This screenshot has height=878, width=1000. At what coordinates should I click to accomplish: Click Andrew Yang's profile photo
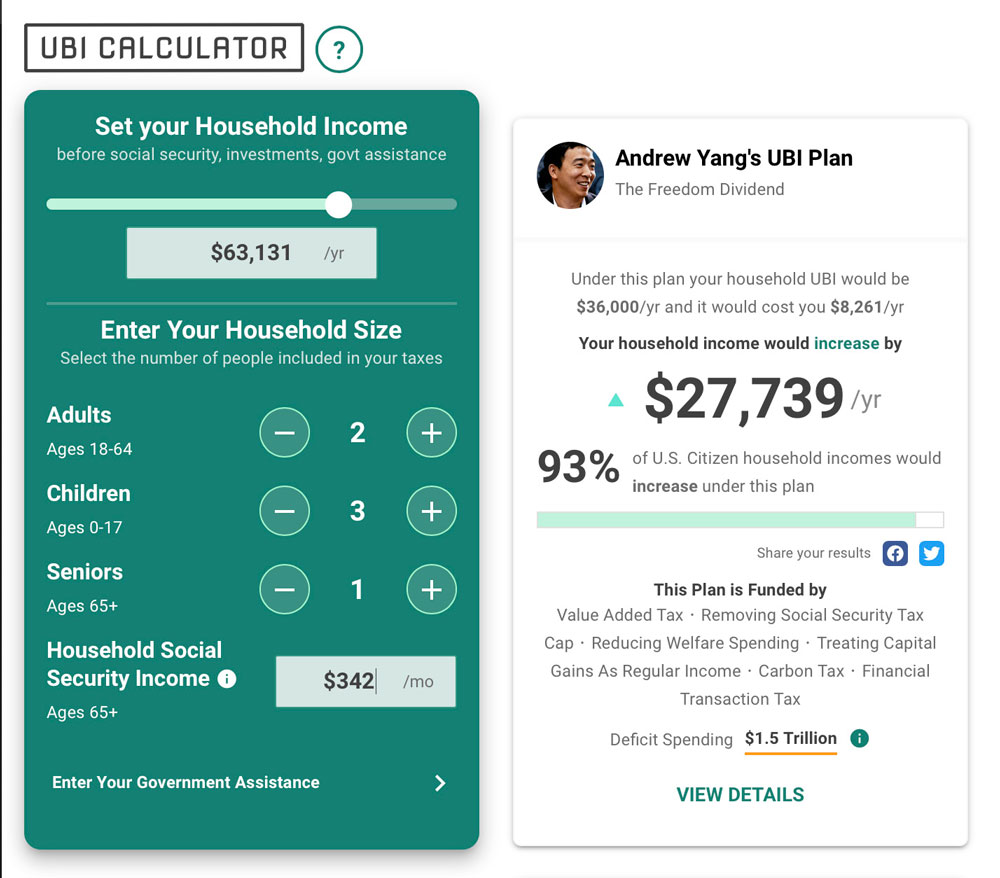(570, 175)
